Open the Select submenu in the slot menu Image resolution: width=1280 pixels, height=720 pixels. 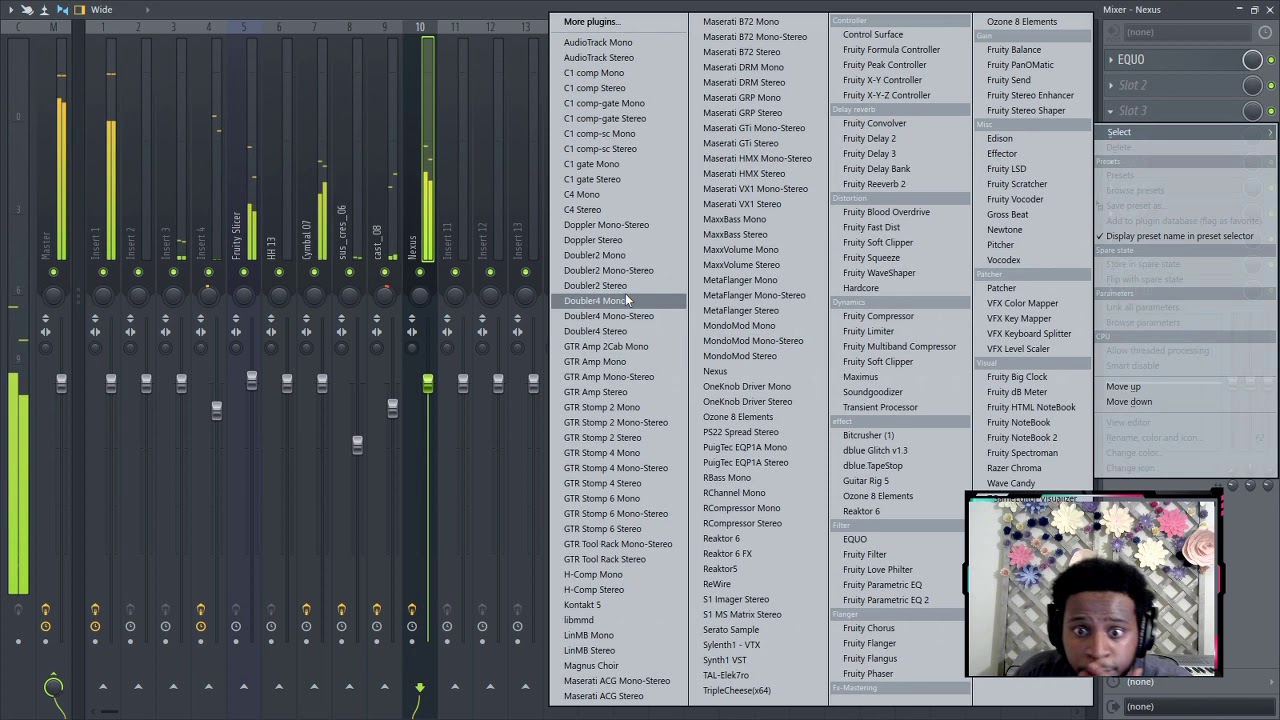tap(1186, 133)
